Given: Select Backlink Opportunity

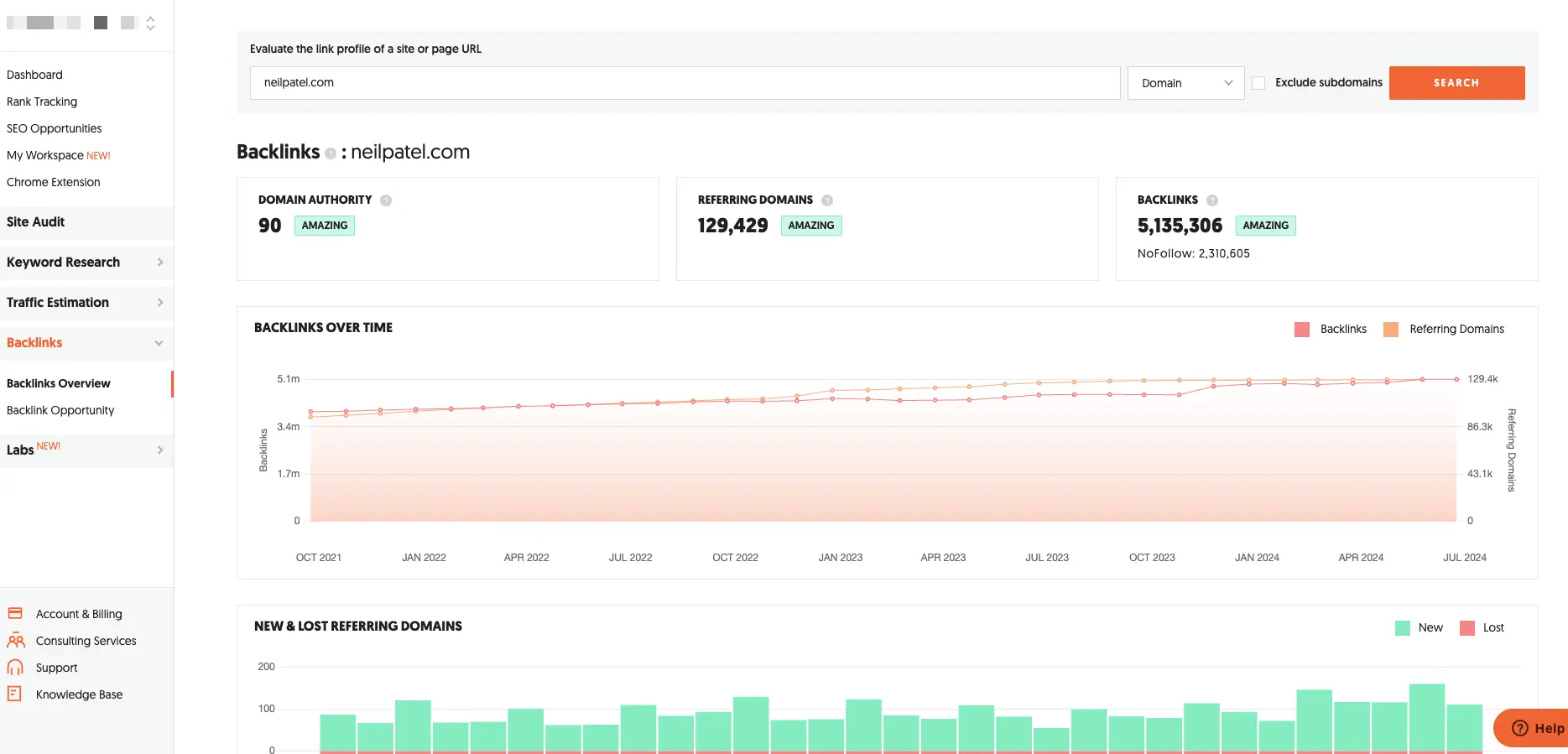Looking at the screenshot, I should click(60, 410).
